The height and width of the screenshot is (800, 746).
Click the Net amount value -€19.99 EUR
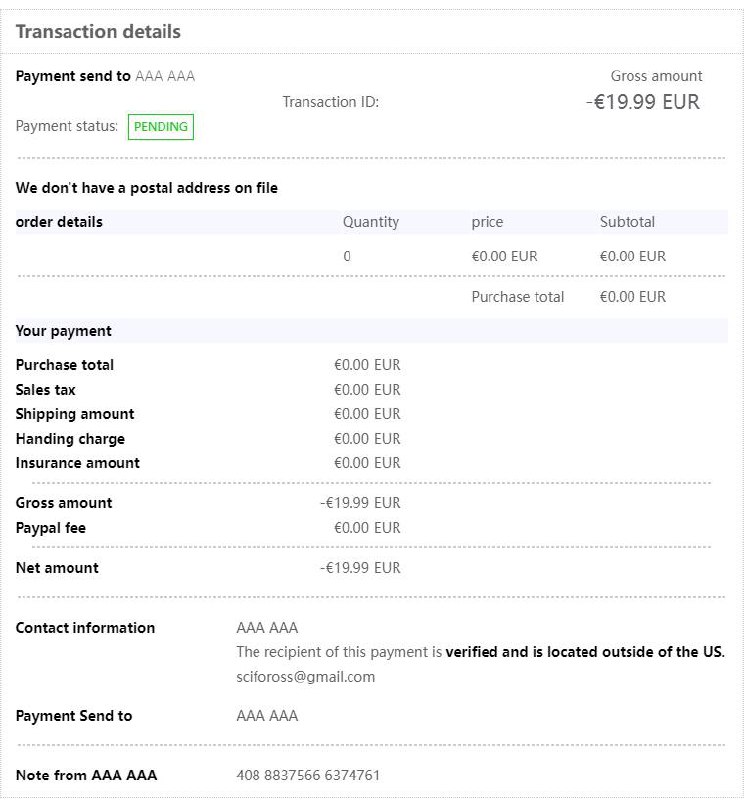coord(360,568)
